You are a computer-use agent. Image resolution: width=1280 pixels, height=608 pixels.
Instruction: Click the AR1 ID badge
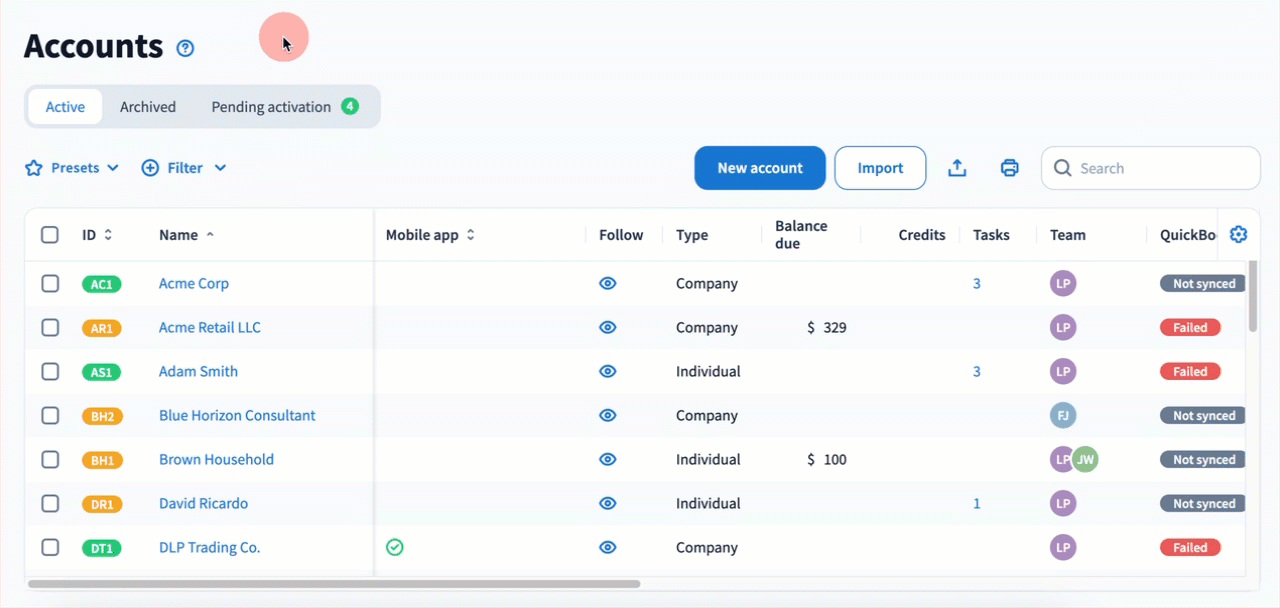point(102,328)
